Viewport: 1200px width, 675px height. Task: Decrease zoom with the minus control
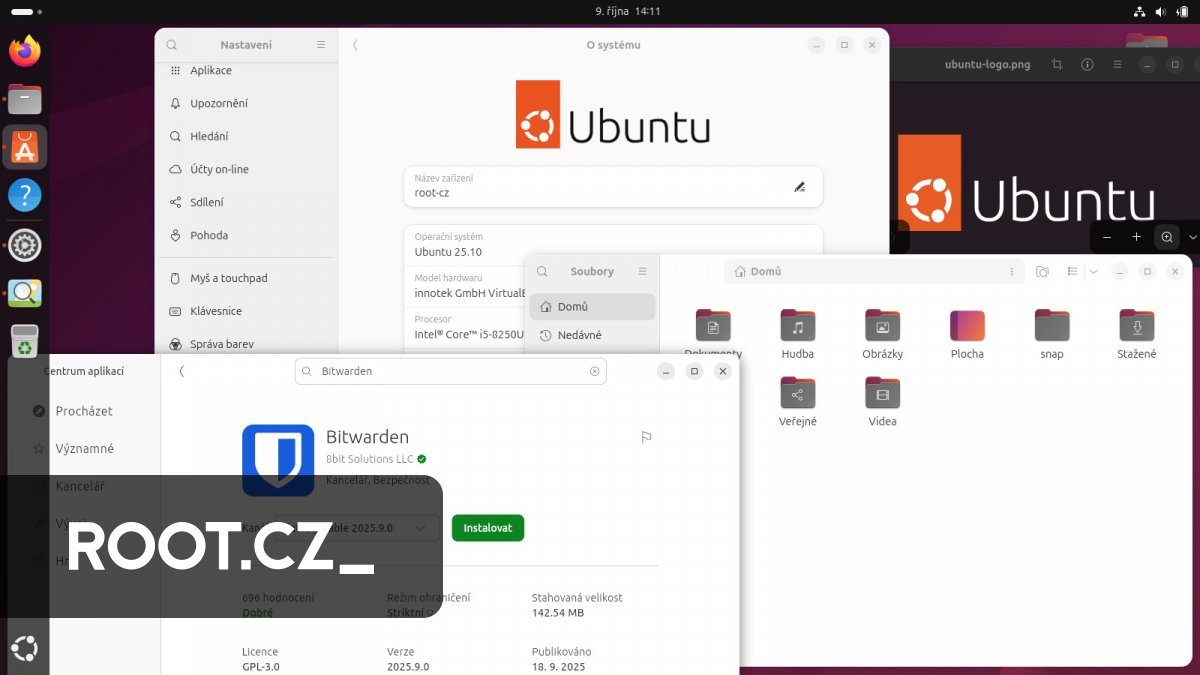coord(1106,237)
